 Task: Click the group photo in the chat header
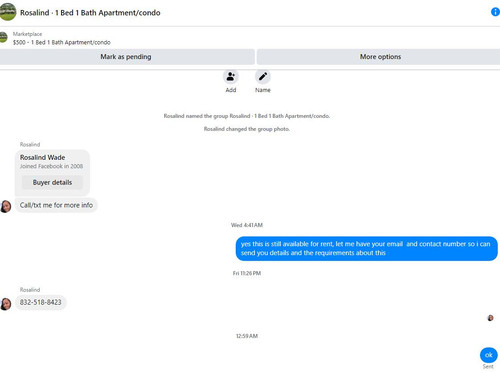pos(7,12)
